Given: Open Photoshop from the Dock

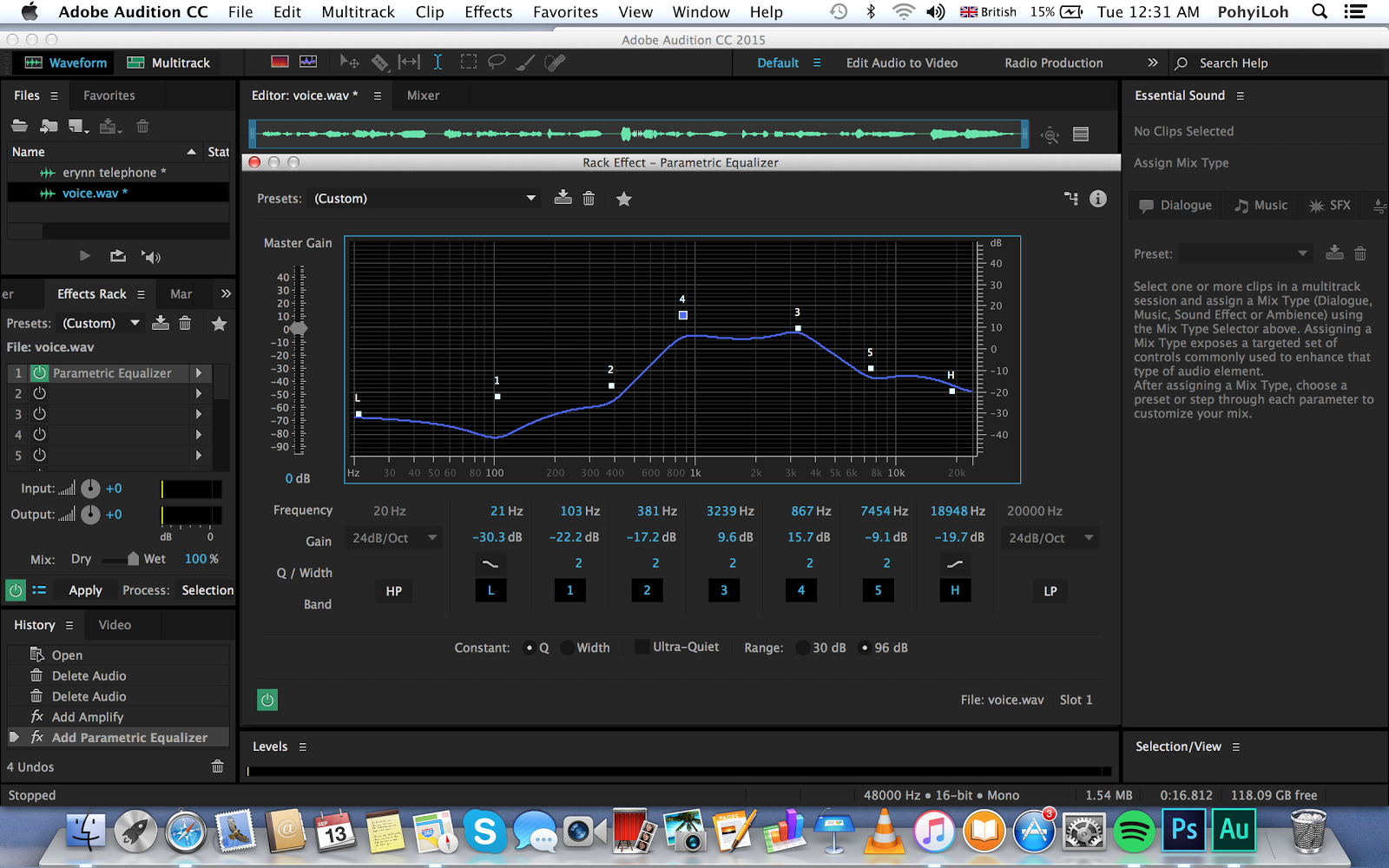Looking at the screenshot, I should 1184,830.
